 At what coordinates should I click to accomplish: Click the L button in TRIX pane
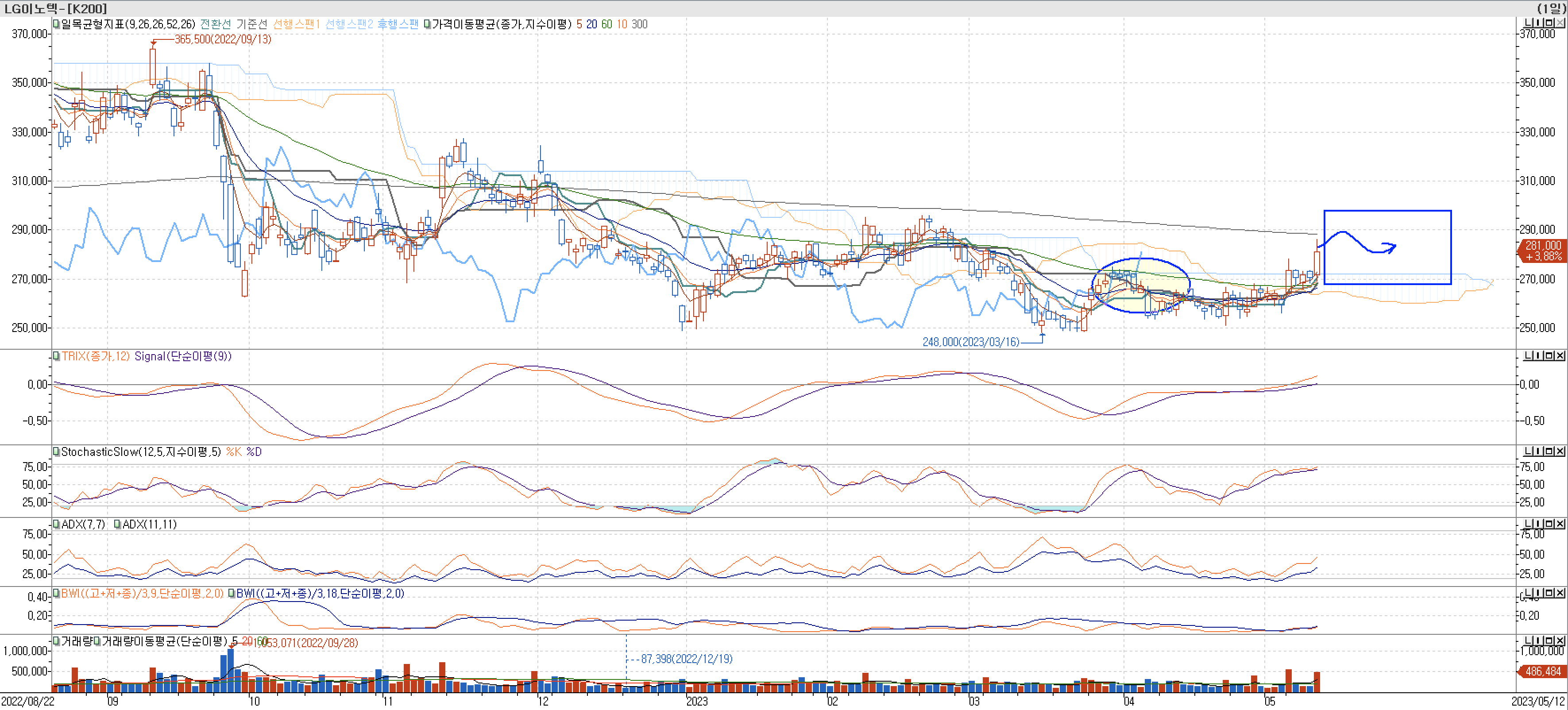point(1529,355)
